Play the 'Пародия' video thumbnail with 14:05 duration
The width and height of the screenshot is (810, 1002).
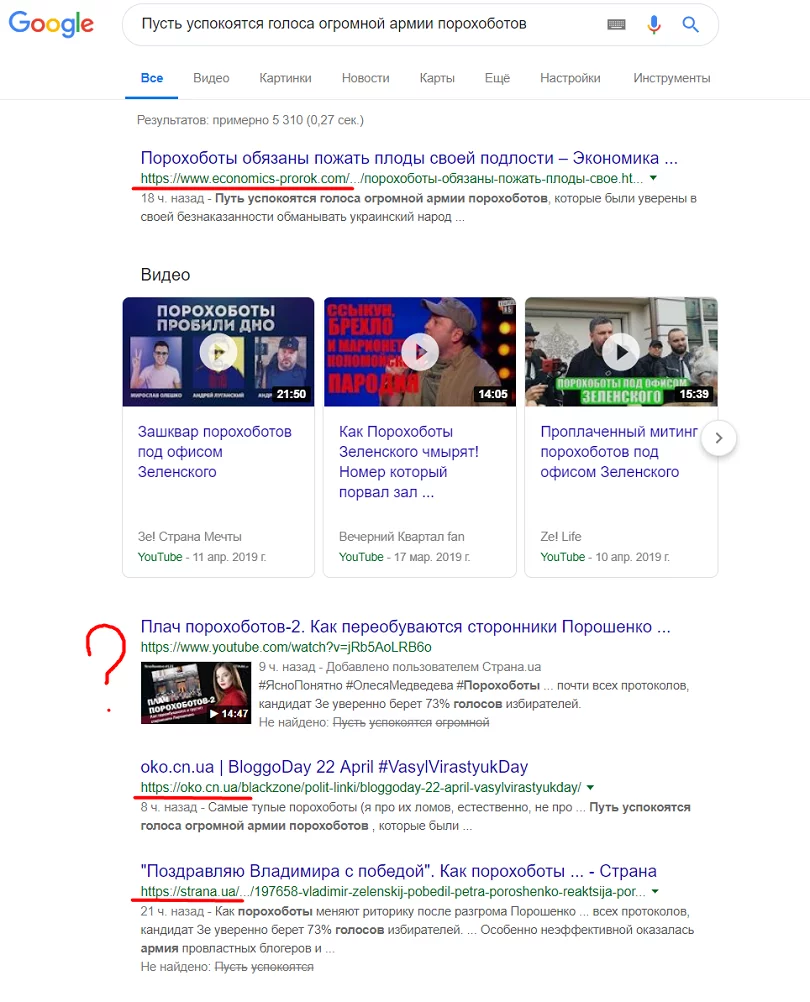(420, 351)
